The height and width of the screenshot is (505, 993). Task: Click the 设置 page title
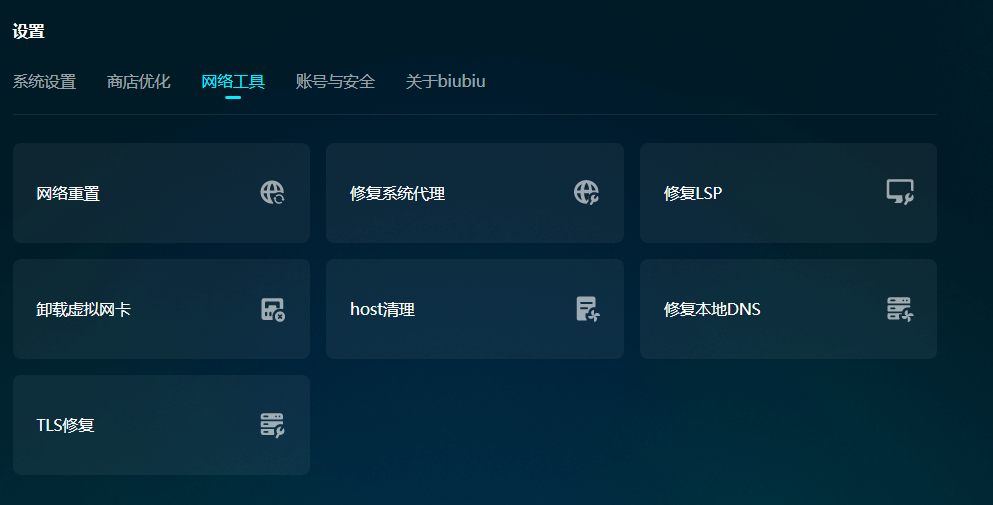[x=28, y=31]
